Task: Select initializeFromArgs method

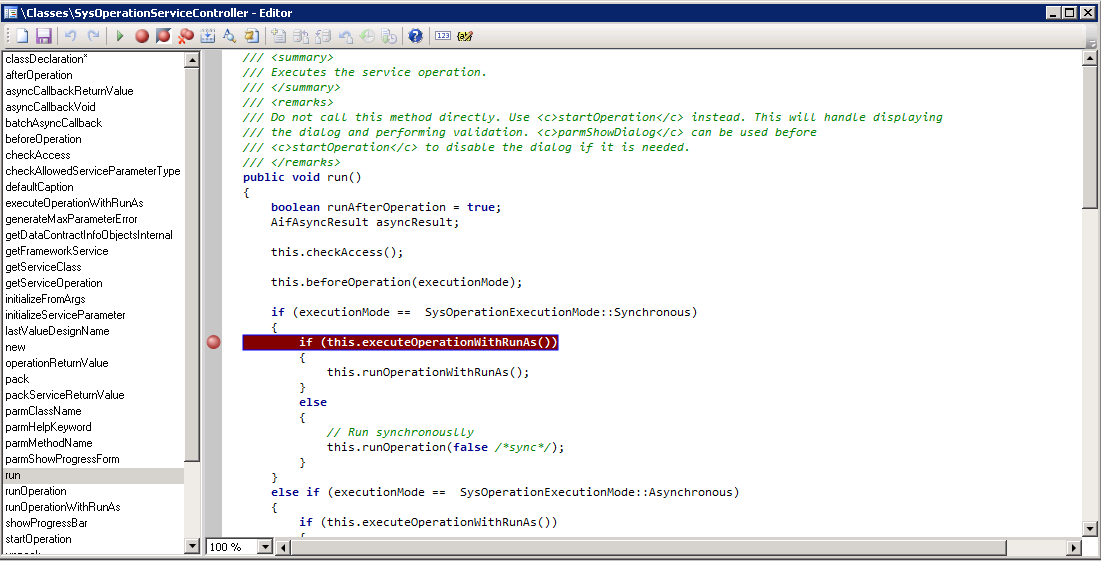Action: pos(46,299)
